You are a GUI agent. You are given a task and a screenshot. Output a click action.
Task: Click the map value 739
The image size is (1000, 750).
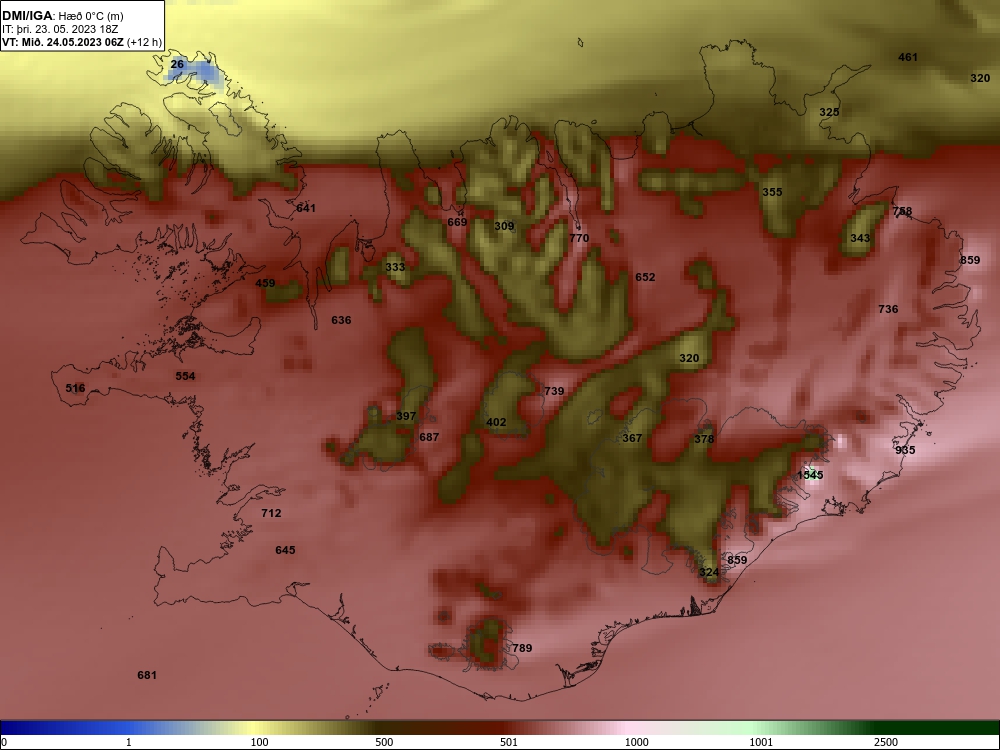[554, 392]
